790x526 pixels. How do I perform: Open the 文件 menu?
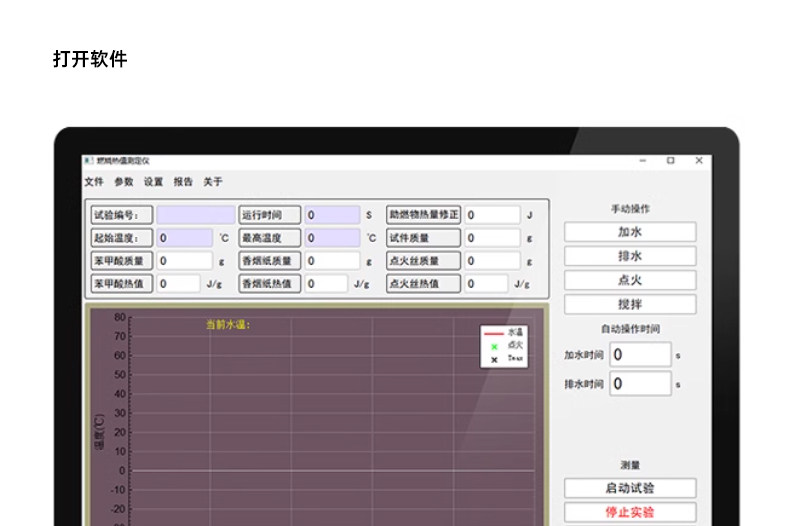click(94, 181)
